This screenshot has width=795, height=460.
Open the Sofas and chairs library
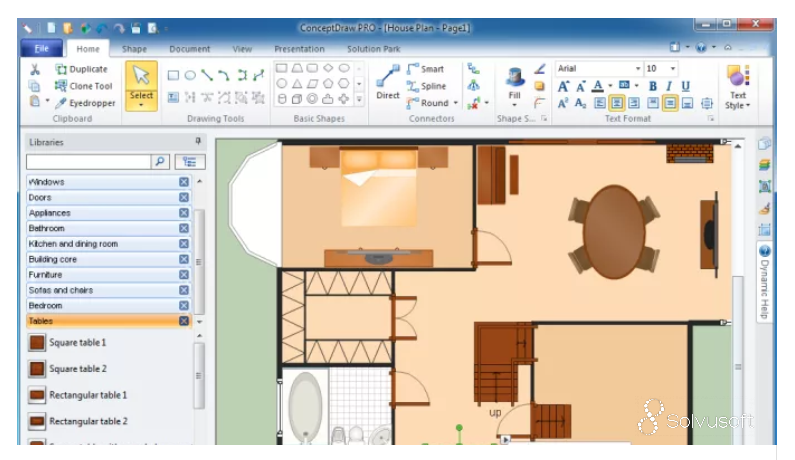tap(108, 290)
